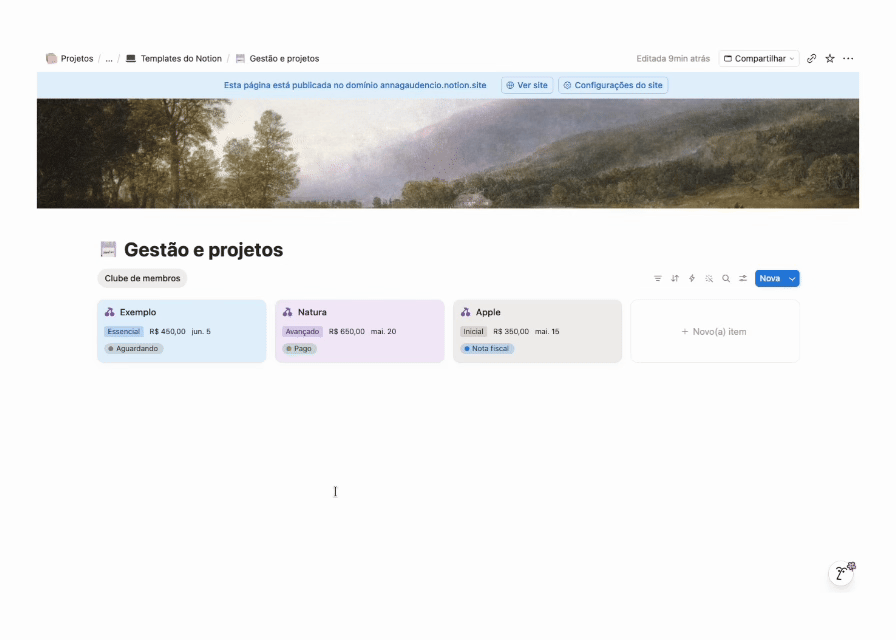Screen dimensions: 896x640
Task: Open the three-dots page menu
Action: (848, 58)
